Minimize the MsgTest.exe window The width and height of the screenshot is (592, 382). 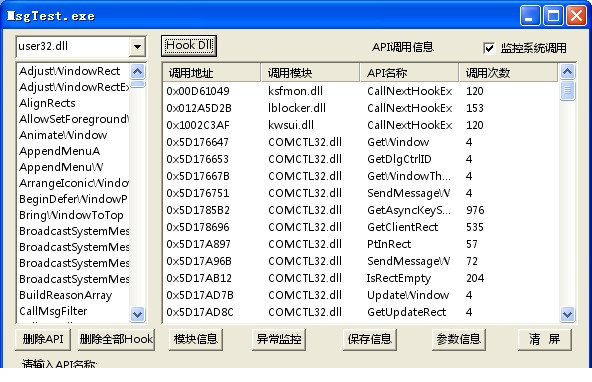coord(530,16)
